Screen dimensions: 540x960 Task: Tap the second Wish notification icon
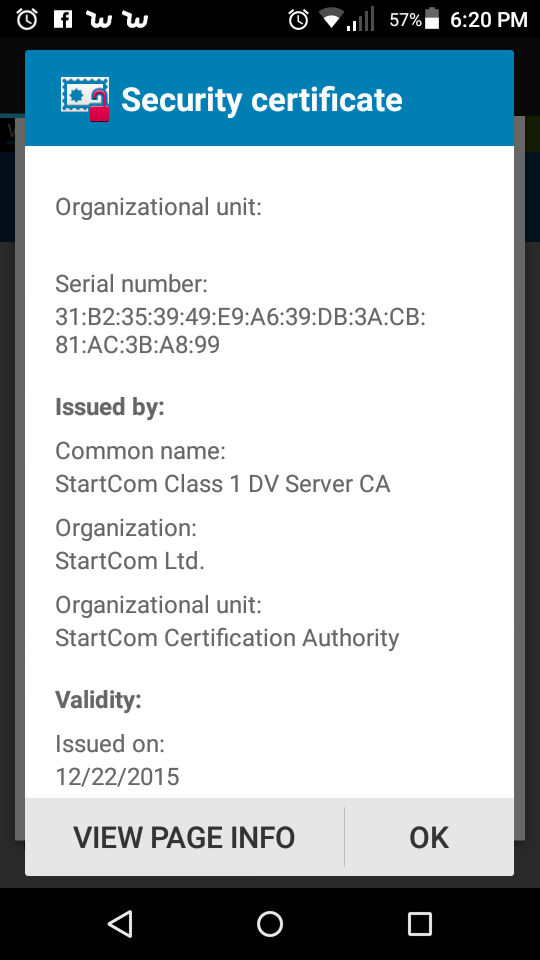pos(135,20)
